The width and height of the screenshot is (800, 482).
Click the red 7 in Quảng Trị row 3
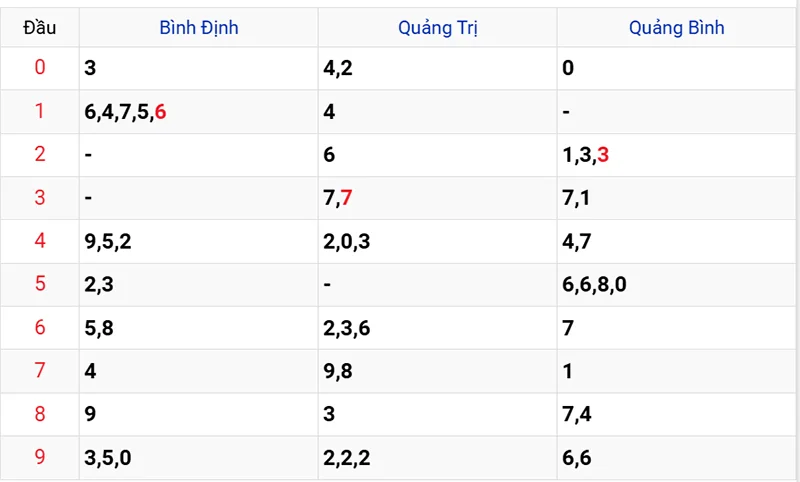(346, 198)
